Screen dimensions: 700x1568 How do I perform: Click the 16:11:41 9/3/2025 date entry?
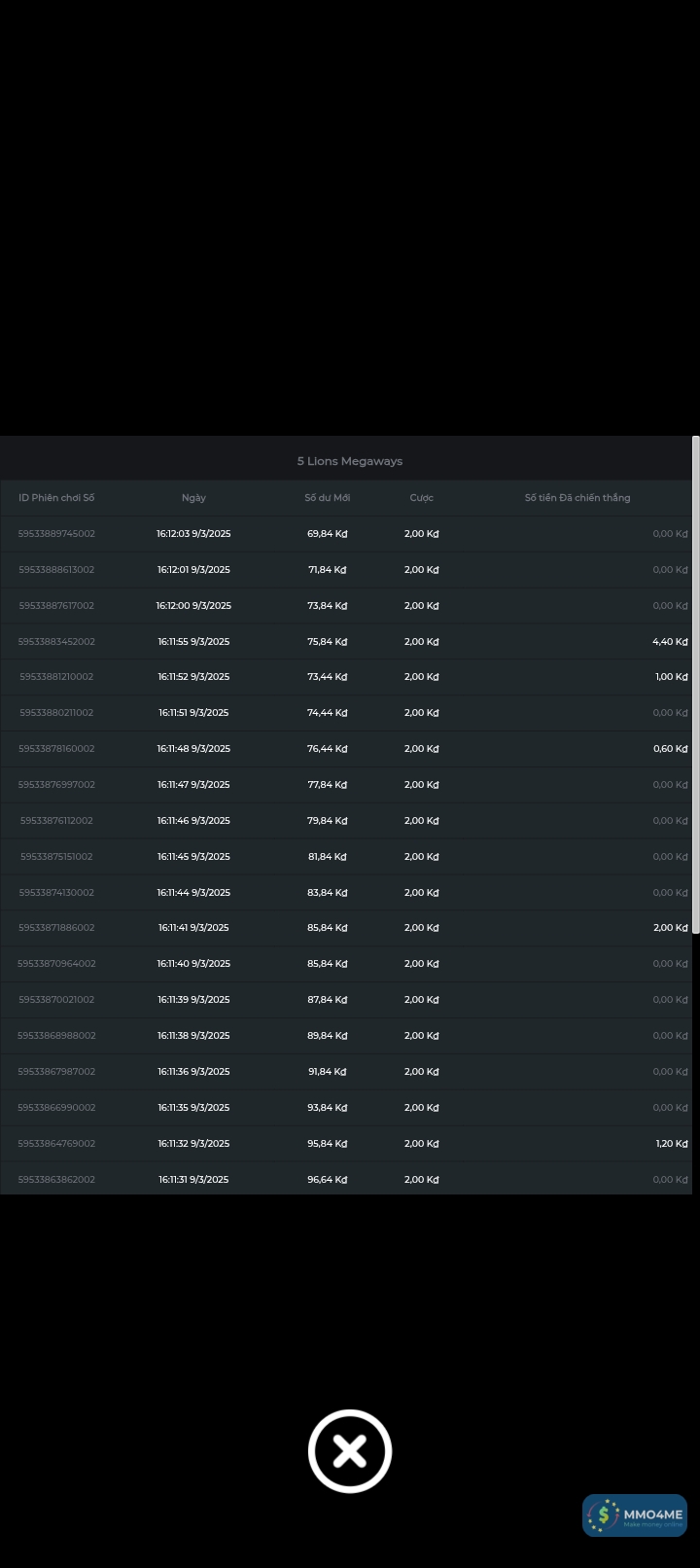tap(193, 928)
